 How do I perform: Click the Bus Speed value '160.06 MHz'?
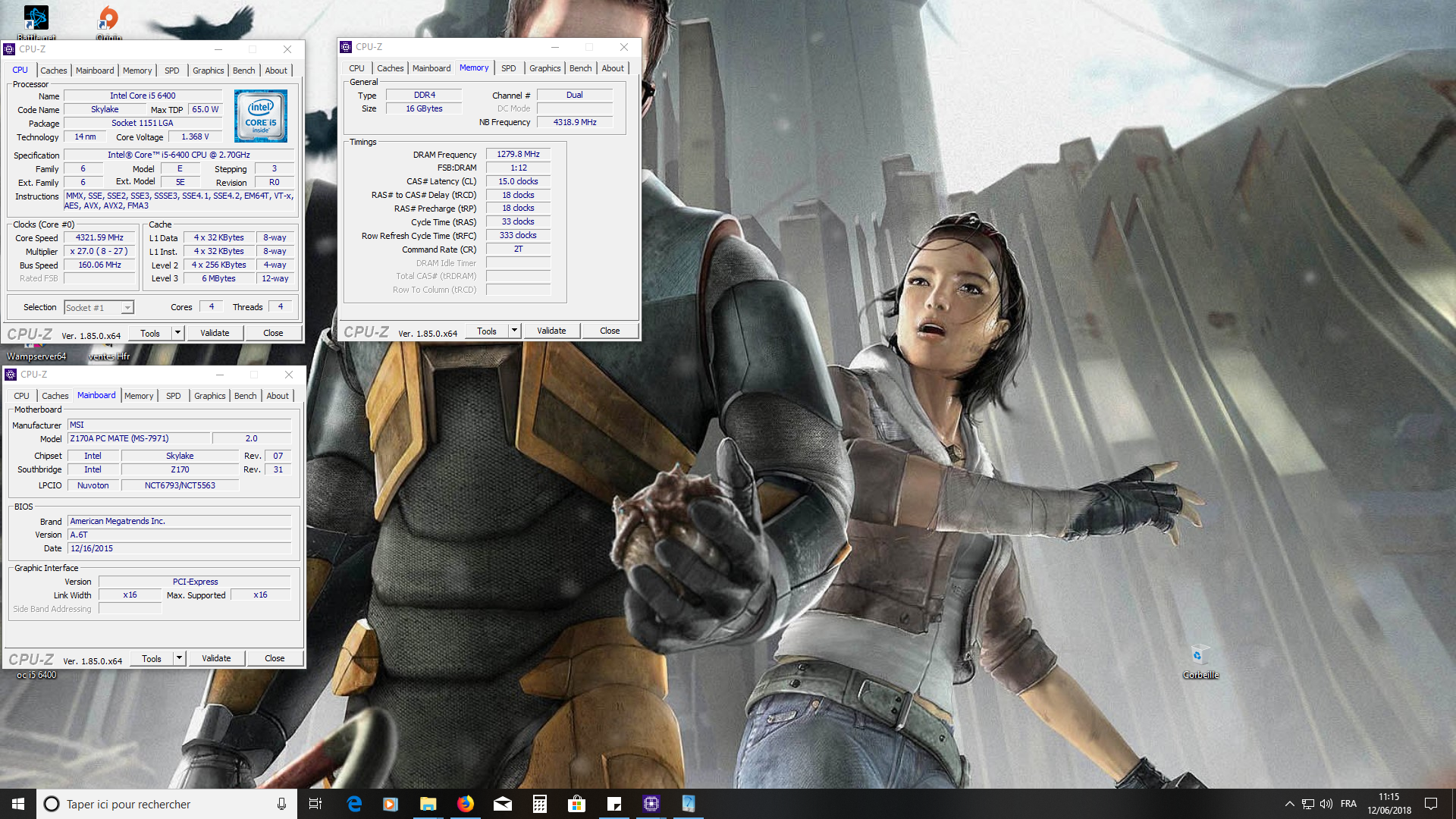point(99,265)
